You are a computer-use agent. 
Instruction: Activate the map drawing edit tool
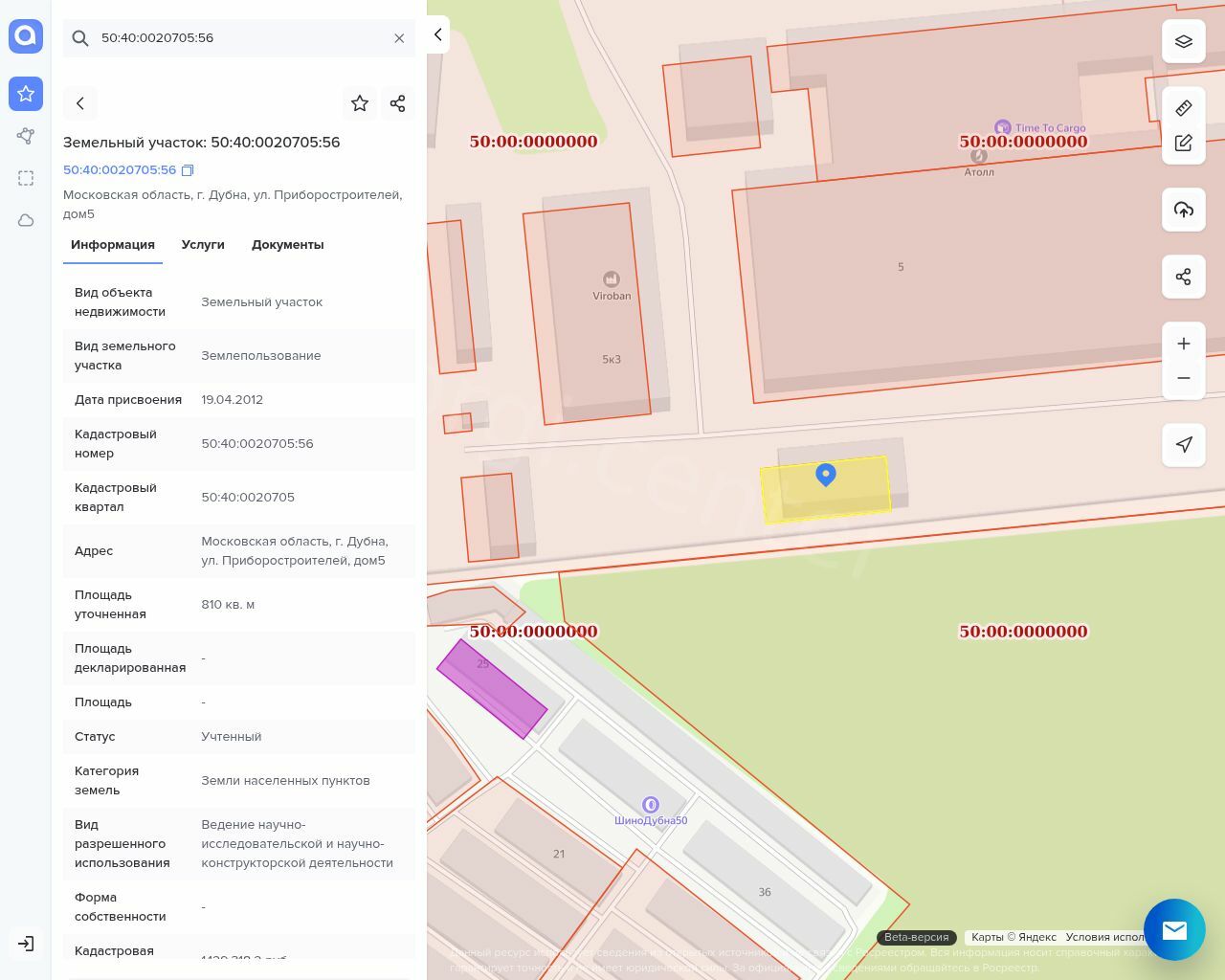pyautogui.click(x=1183, y=143)
